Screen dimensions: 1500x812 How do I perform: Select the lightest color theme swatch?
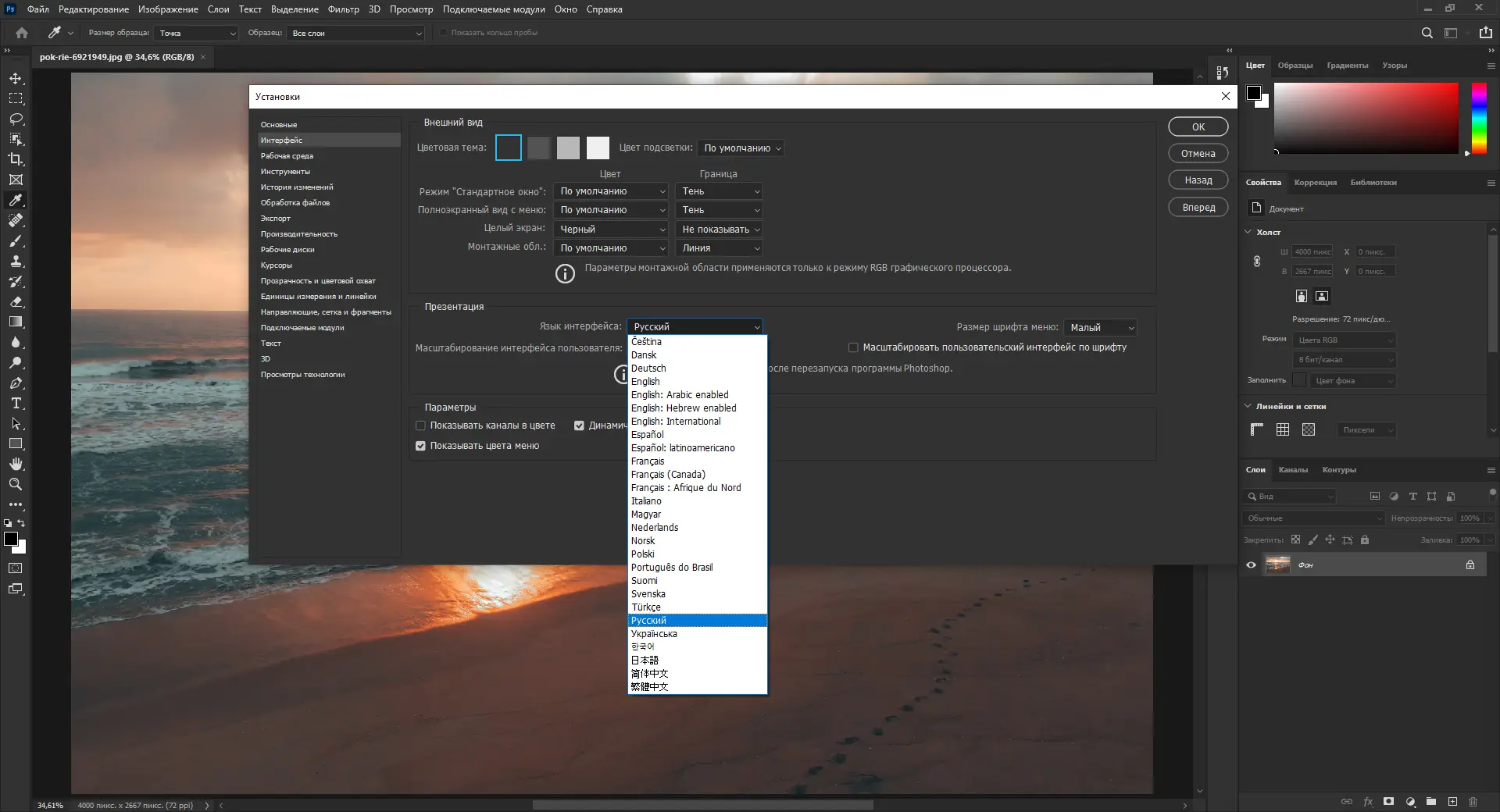(x=598, y=148)
